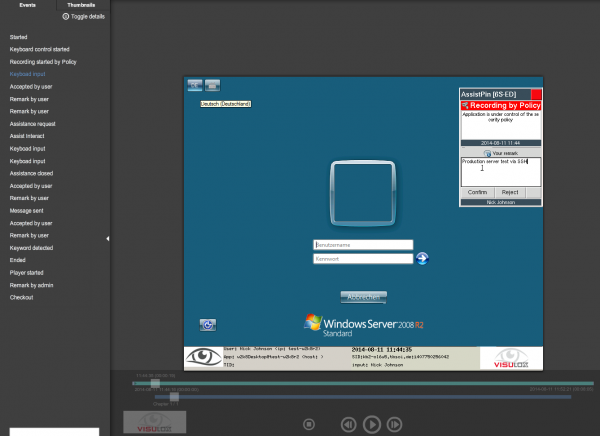This screenshot has height=436, width=600.
Task: Step back one frame in playback
Action: click(348, 424)
